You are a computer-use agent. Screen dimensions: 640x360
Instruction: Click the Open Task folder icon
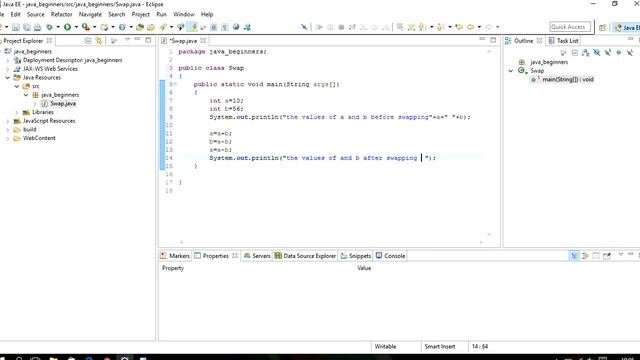click(151, 27)
